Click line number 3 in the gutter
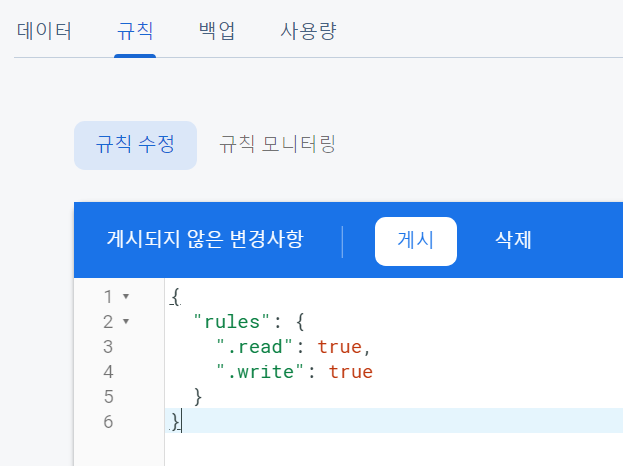 click(108, 347)
